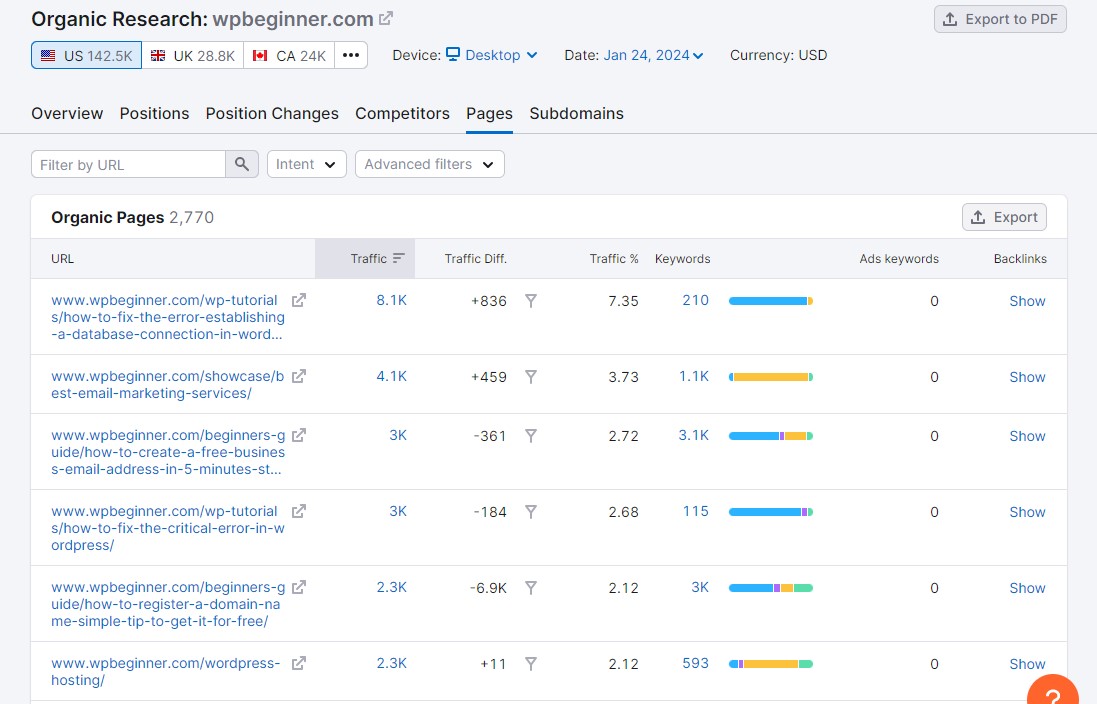Open the critical-error-in-wordpress tutorial URL
Screen dimensions: 1097x704
point(168,528)
